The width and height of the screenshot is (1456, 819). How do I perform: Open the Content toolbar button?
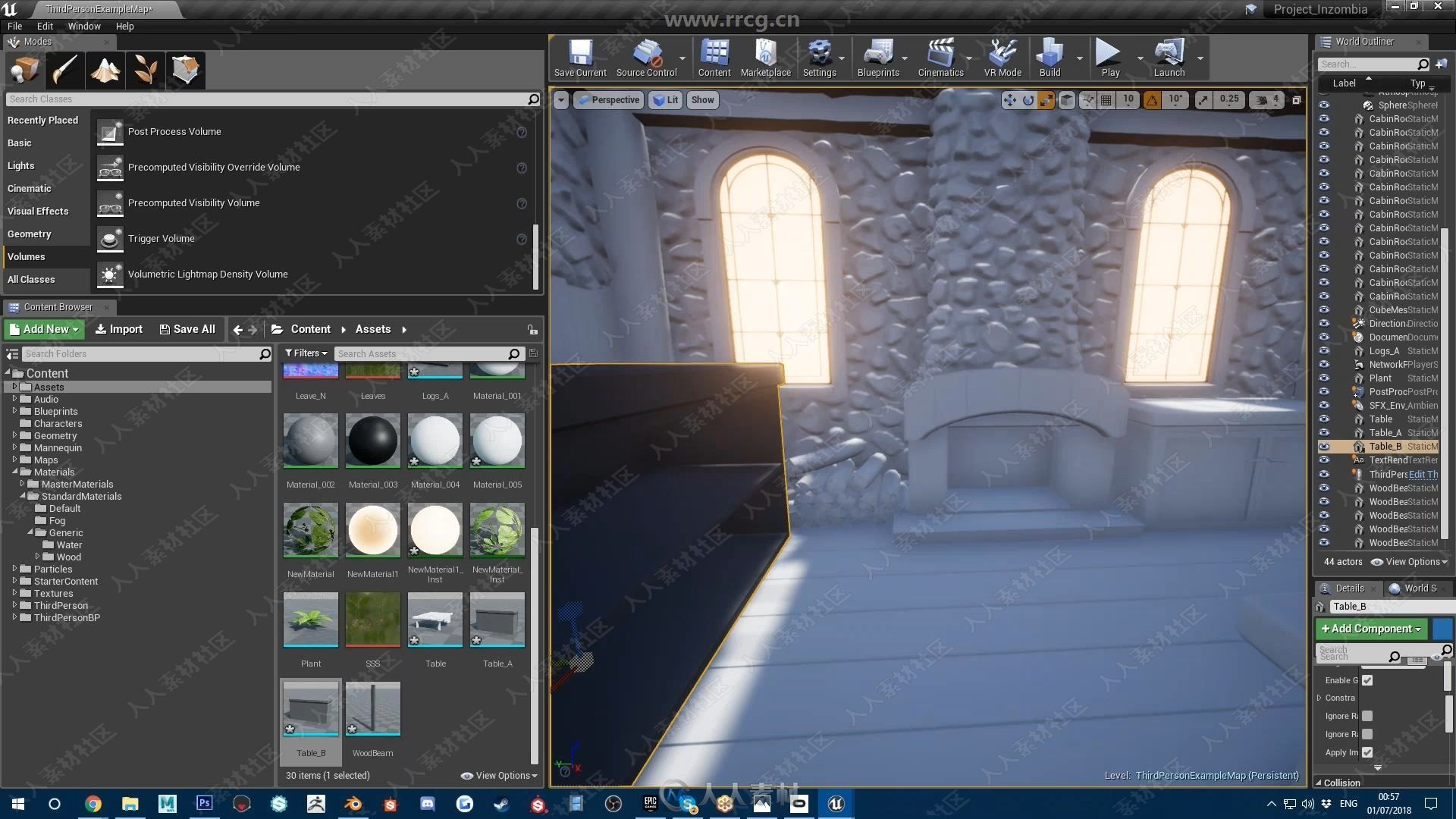tap(714, 58)
